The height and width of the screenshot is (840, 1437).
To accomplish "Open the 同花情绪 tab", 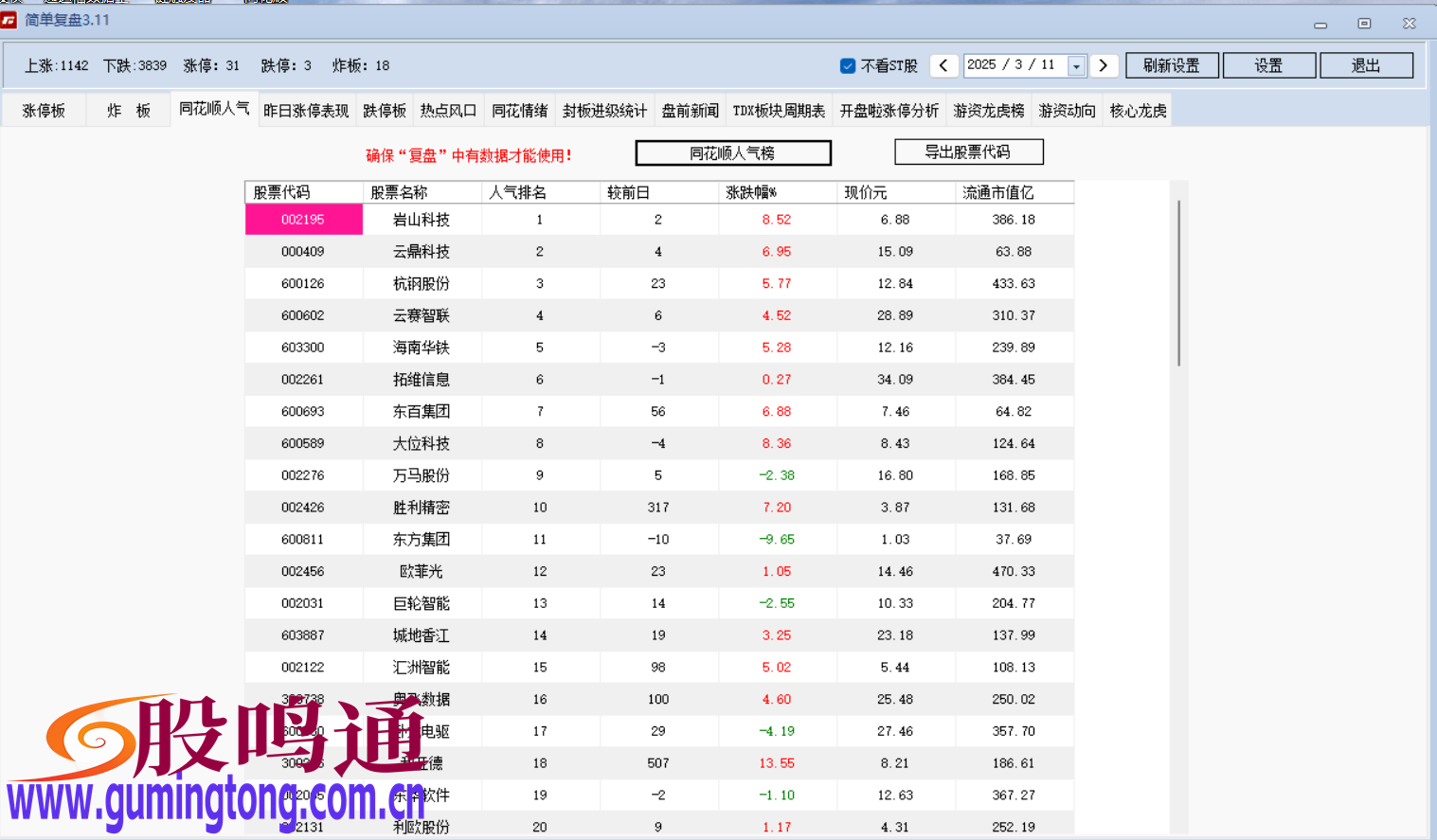I will click(x=520, y=109).
